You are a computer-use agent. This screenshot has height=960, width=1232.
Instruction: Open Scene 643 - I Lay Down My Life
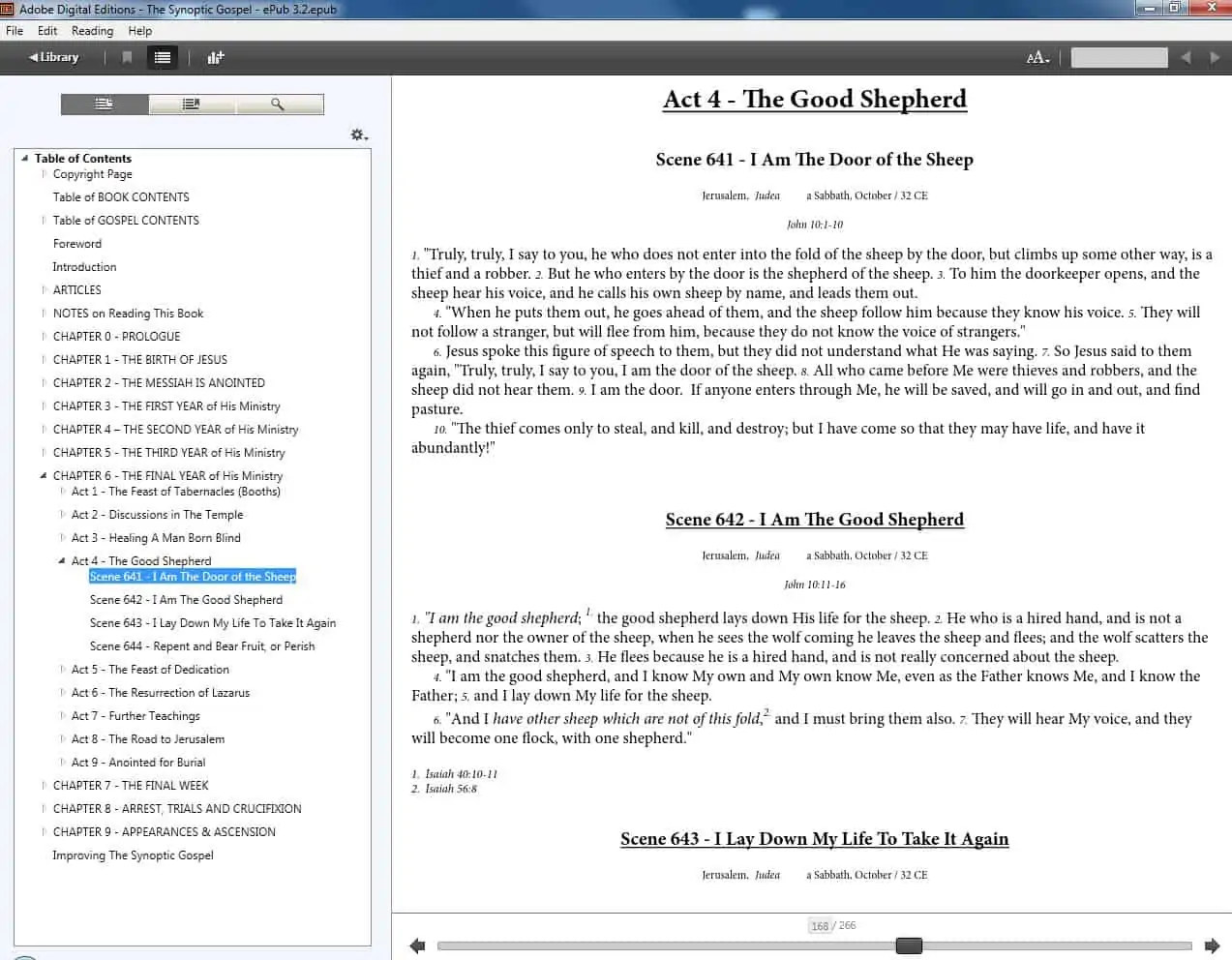(x=213, y=622)
